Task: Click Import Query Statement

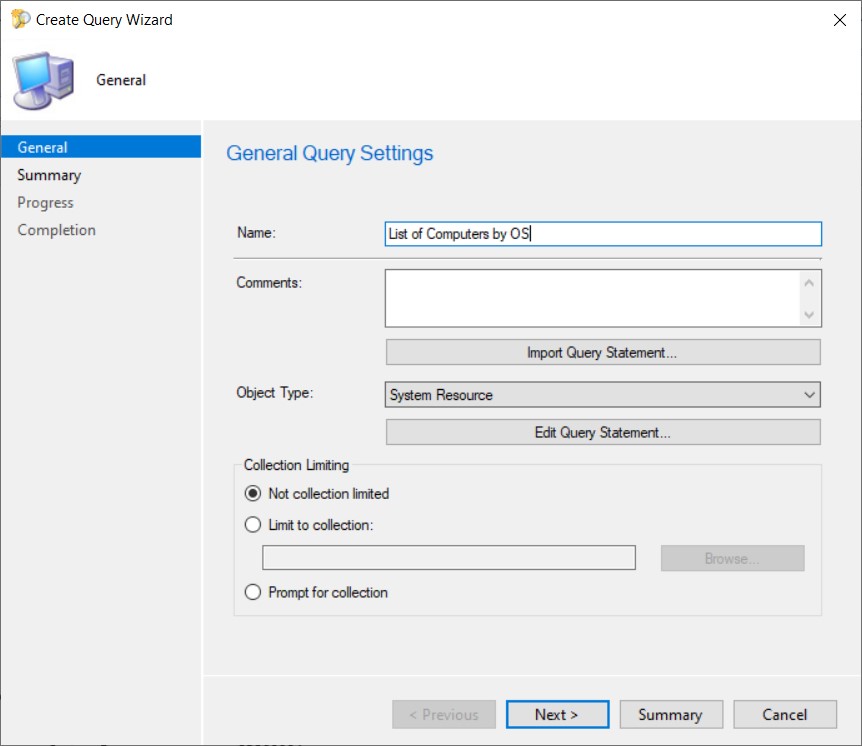Action: pyautogui.click(x=602, y=352)
